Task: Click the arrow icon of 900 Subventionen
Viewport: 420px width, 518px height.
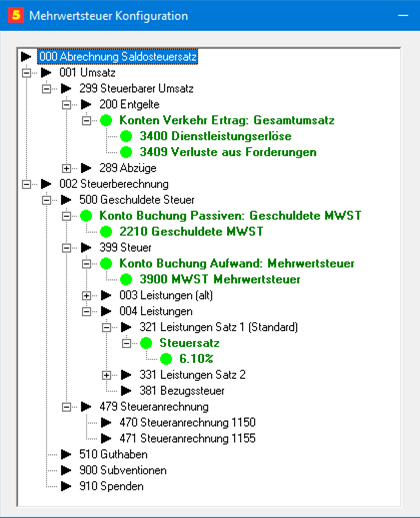Action: click(66, 470)
